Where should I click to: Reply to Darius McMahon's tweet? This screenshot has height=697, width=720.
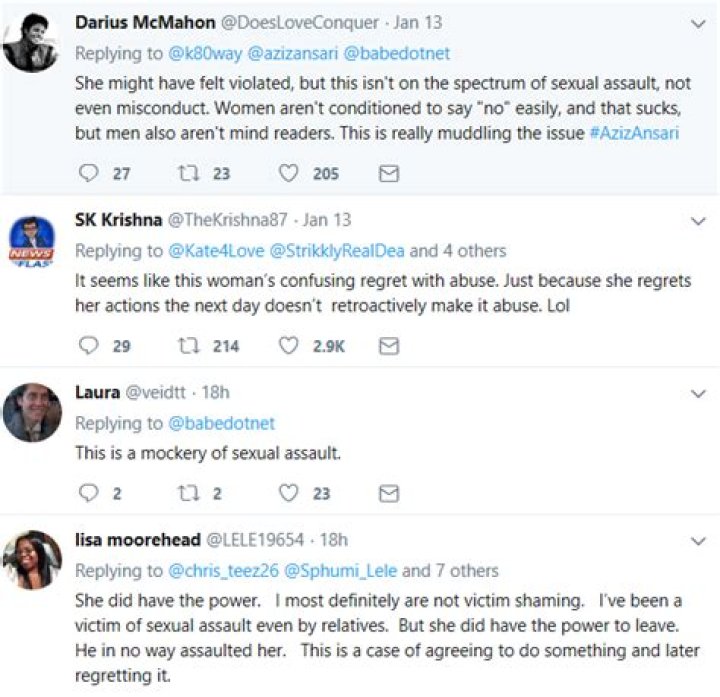(x=89, y=173)
